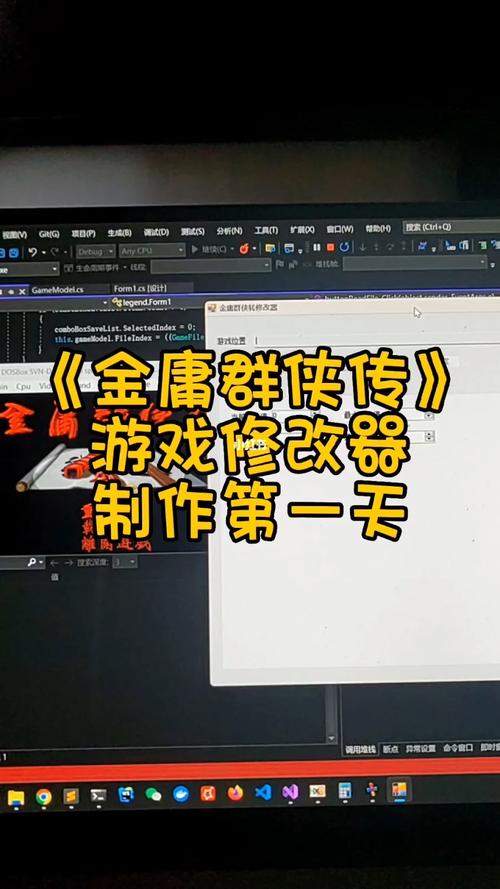
Task: Switch to the 调用堆栈 tab
Action: pos(361,749)
